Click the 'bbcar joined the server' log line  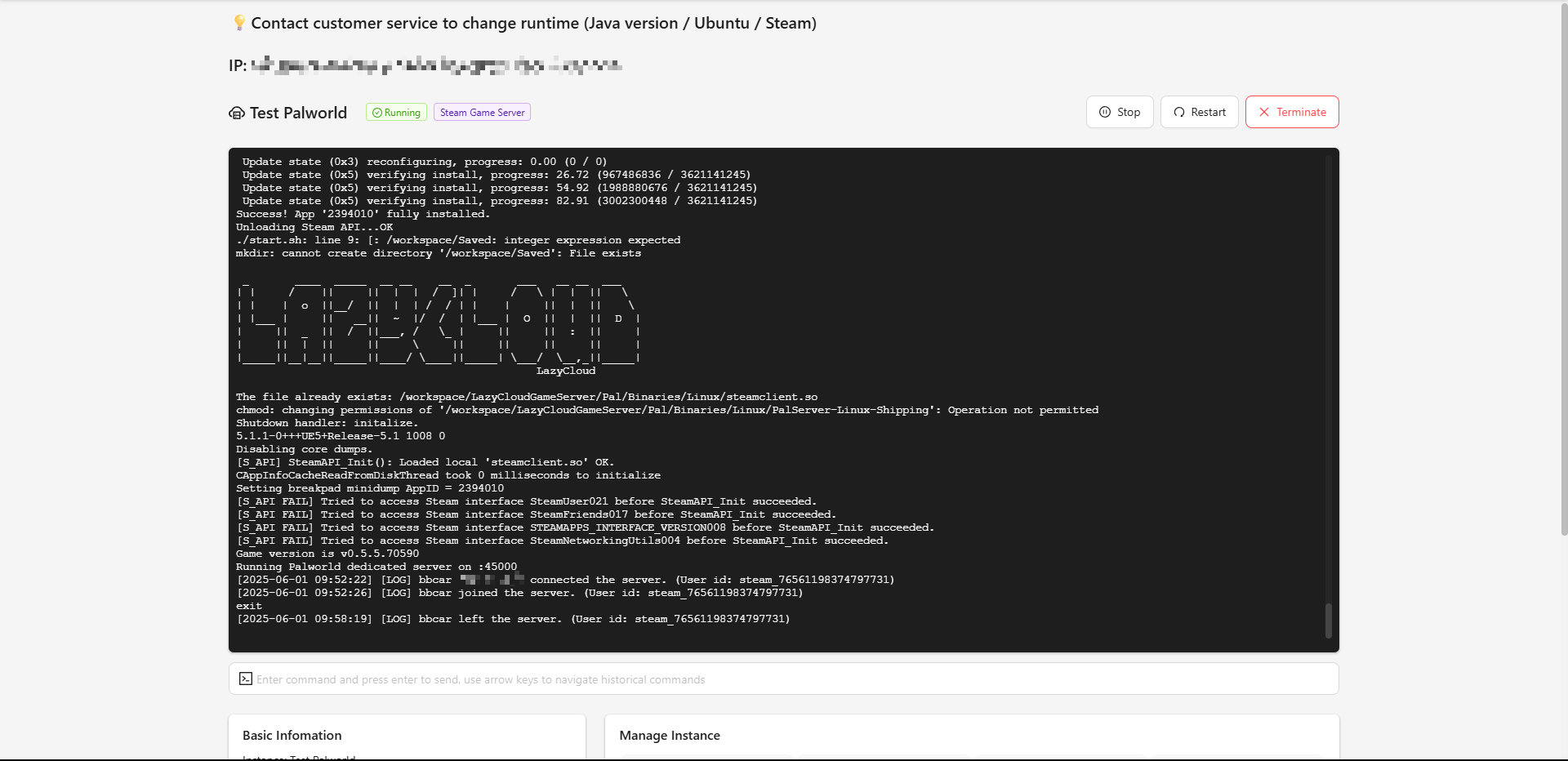click(519, 593)
